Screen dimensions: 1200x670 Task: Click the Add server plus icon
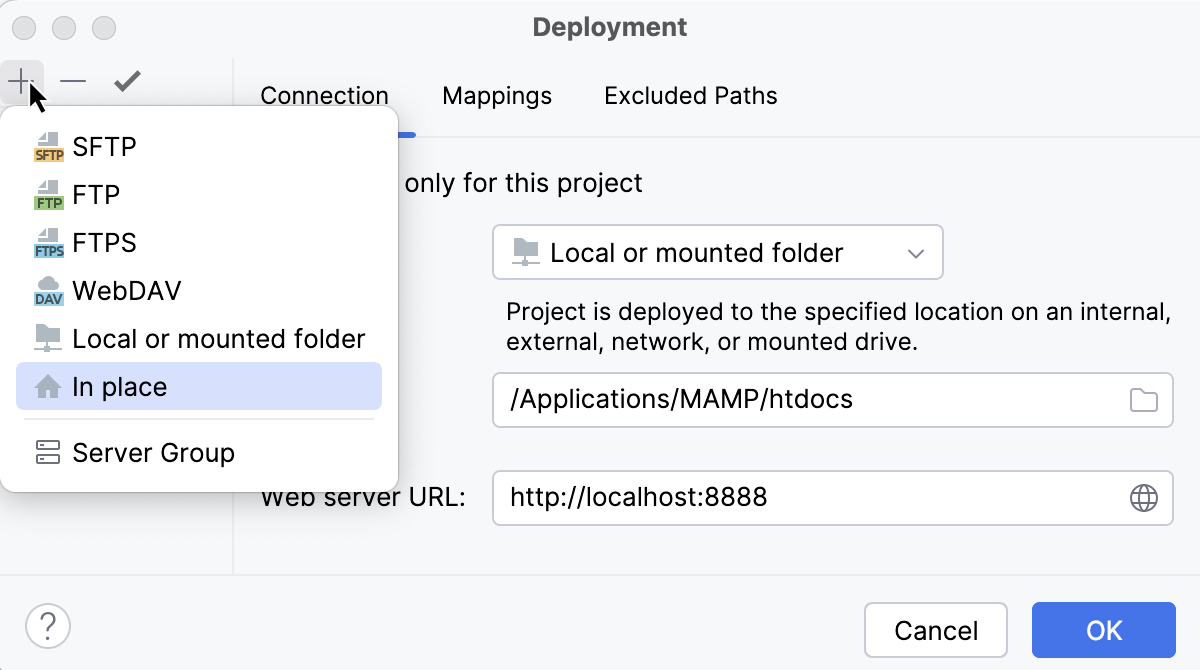22,80
